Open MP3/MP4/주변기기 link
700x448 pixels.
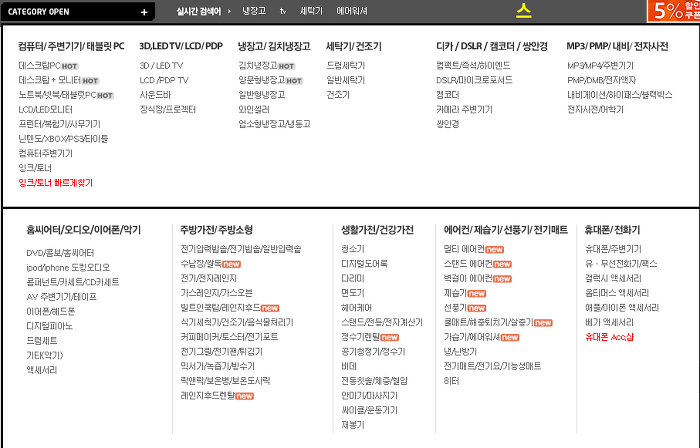[600, 66]
